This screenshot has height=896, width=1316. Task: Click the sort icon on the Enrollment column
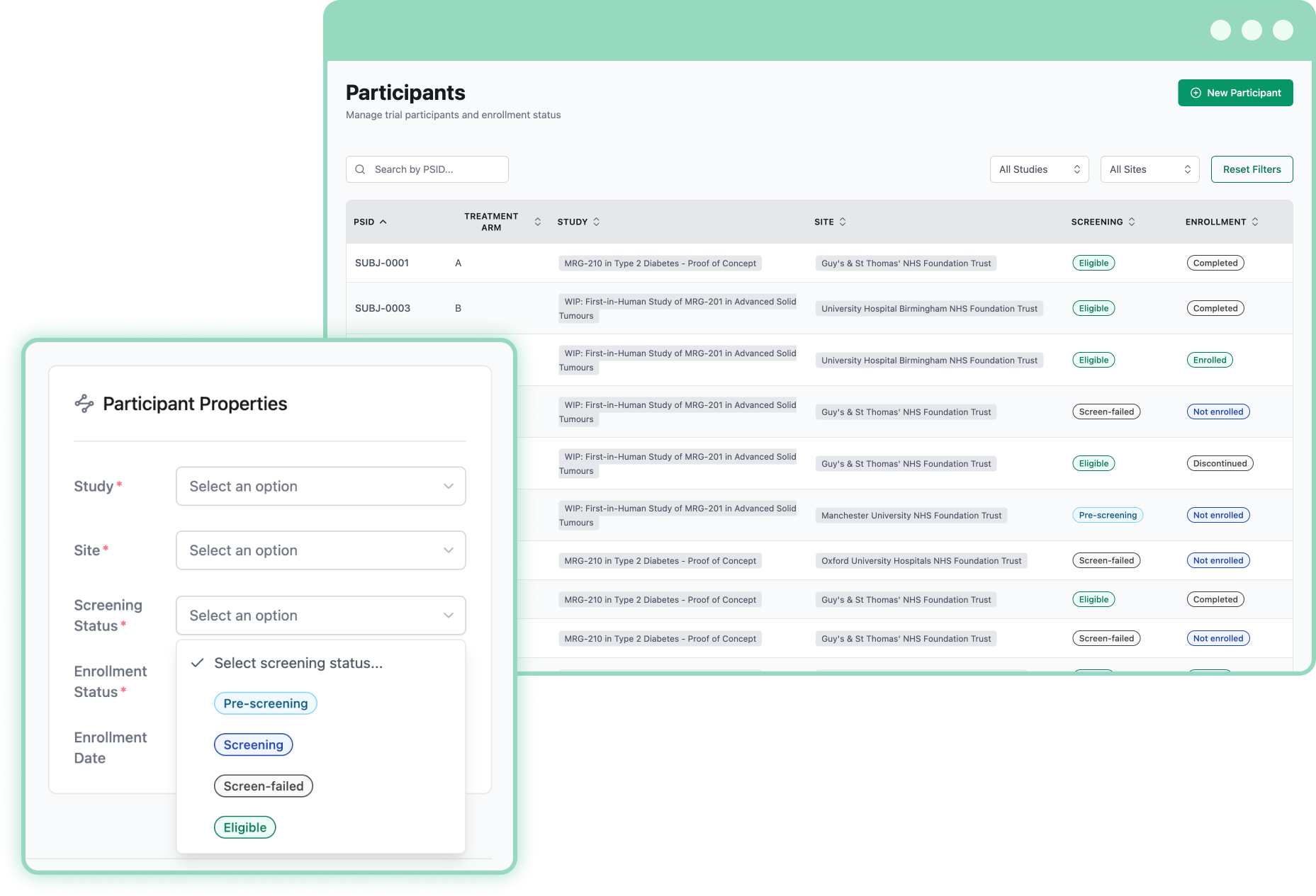pyautogui.click(x=1256, y=222)
